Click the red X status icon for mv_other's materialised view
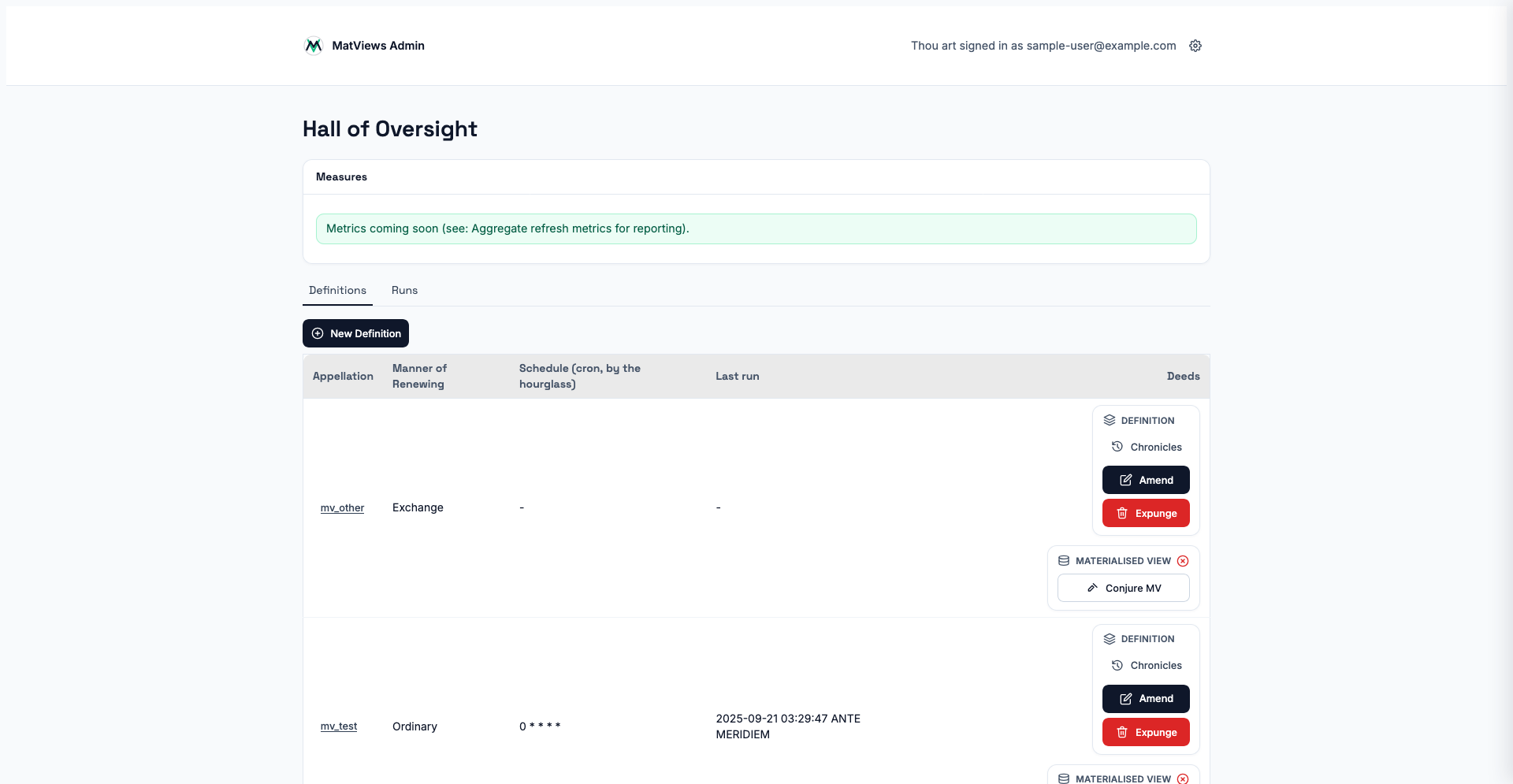The image size is (1513, 784). [1183, 561]
